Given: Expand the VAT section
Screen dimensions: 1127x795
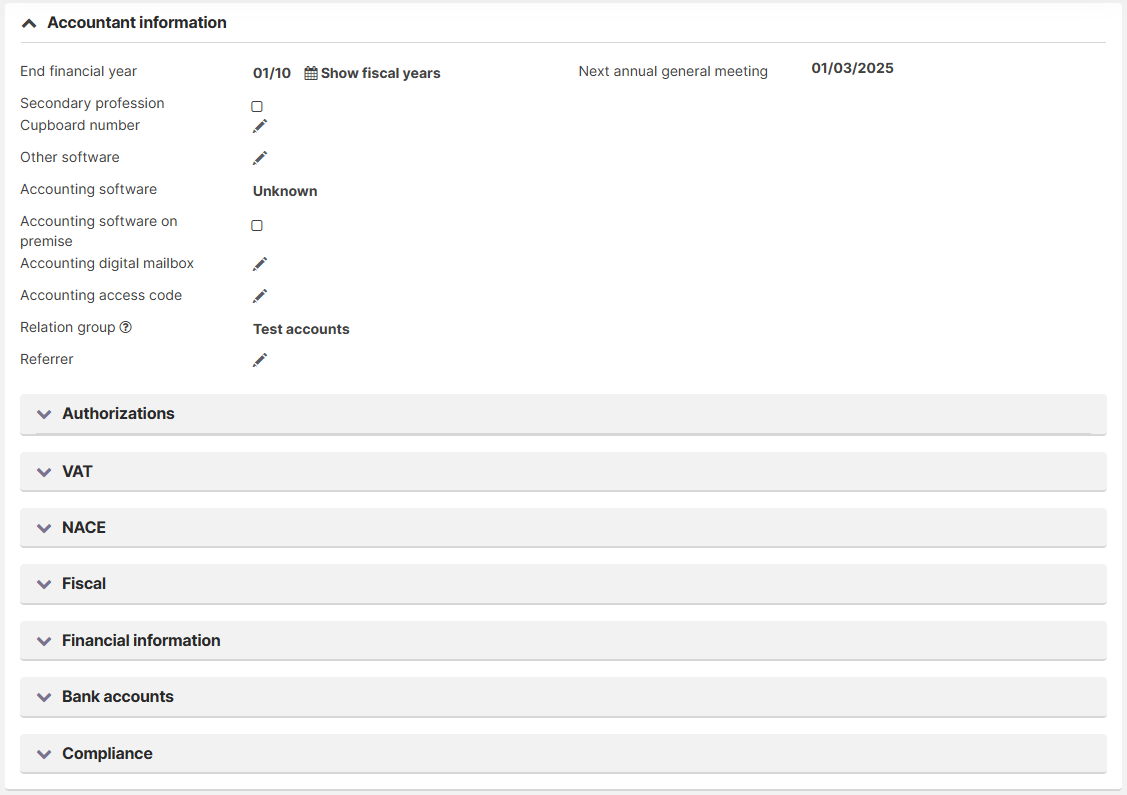Looking at the screenshot, I should tap(44, 472).
